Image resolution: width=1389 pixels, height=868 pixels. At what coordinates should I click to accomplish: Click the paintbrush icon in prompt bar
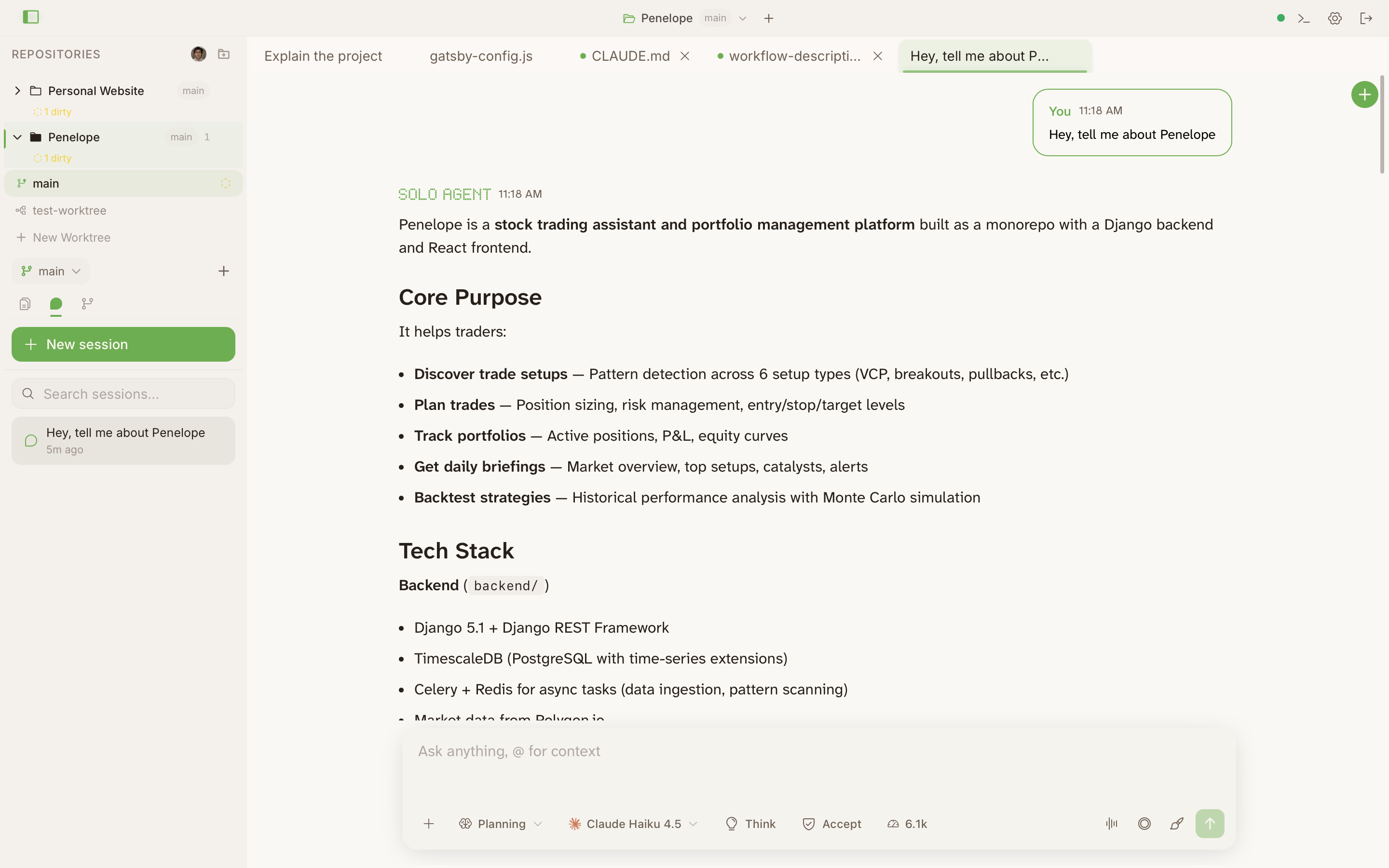pos(1177,824)
